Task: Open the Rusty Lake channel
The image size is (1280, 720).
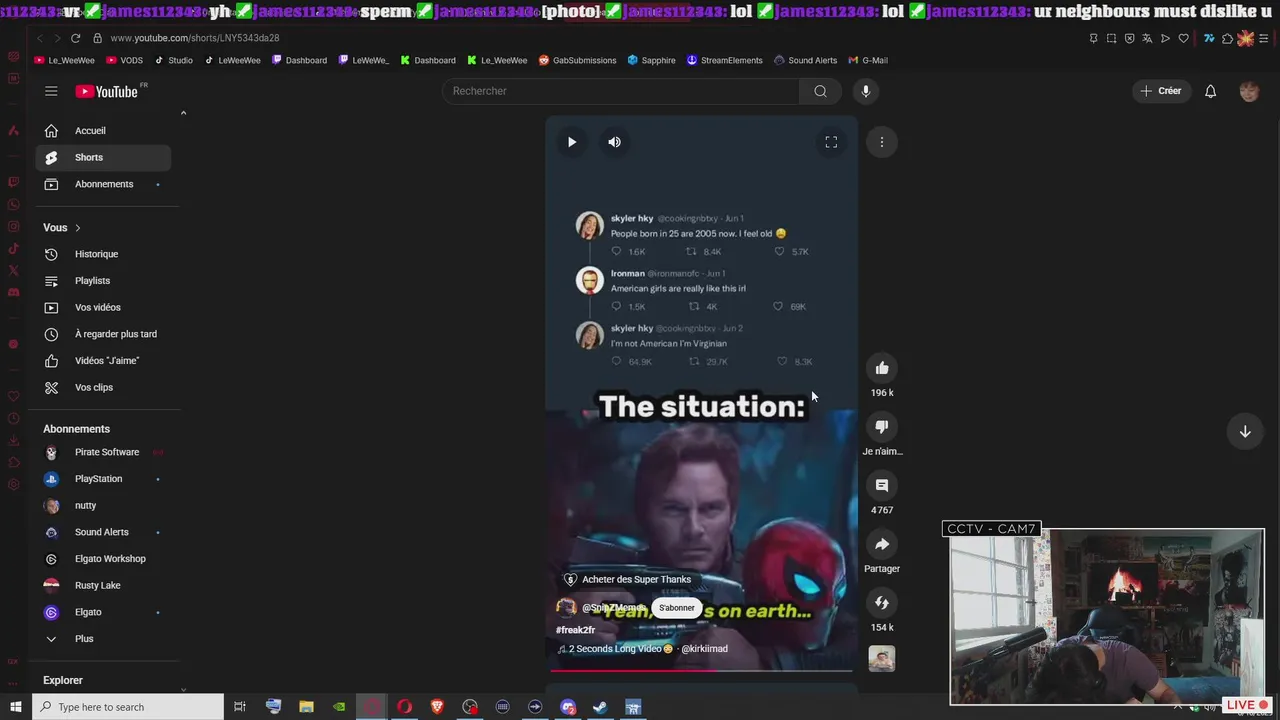Action: [103, 586]
